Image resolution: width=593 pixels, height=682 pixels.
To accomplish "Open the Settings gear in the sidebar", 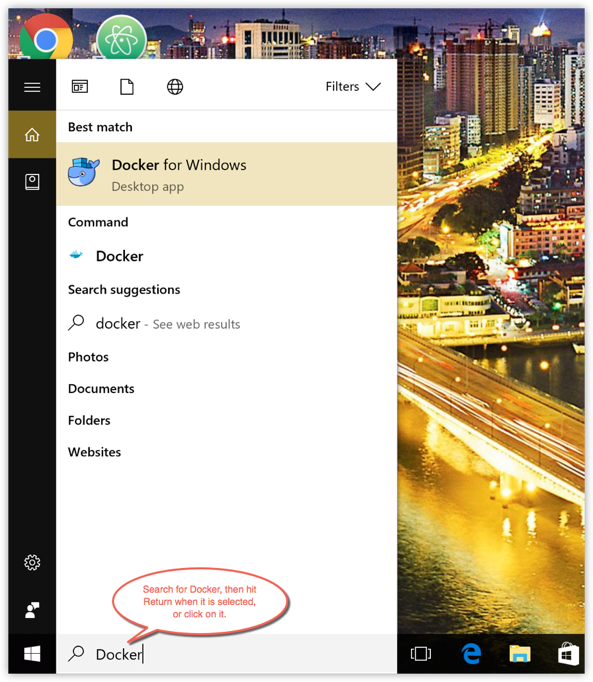I will click(x=32, y=562).
